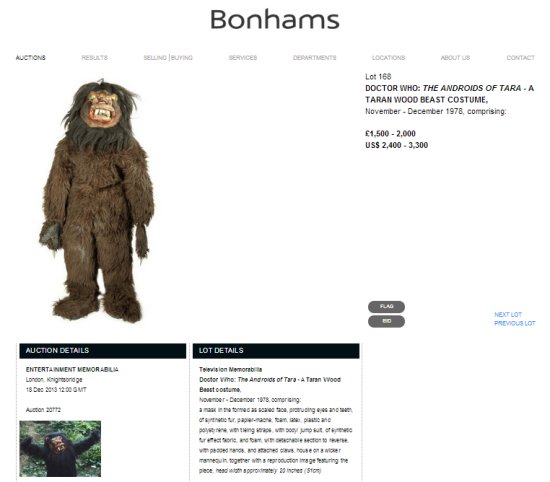Click the Flag button
The height and width of the screenshot is (482, 550).
click(x=386, y=307)
